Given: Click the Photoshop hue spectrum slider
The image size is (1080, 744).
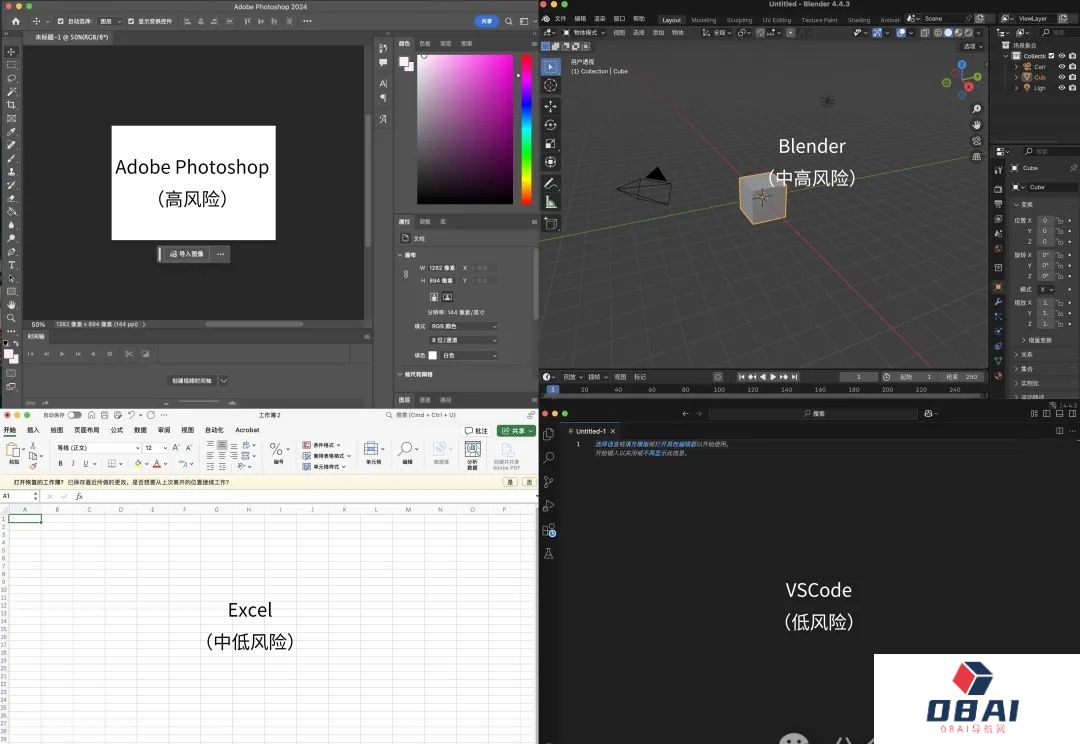Looking at the screenshot, I should pos(526,130).
